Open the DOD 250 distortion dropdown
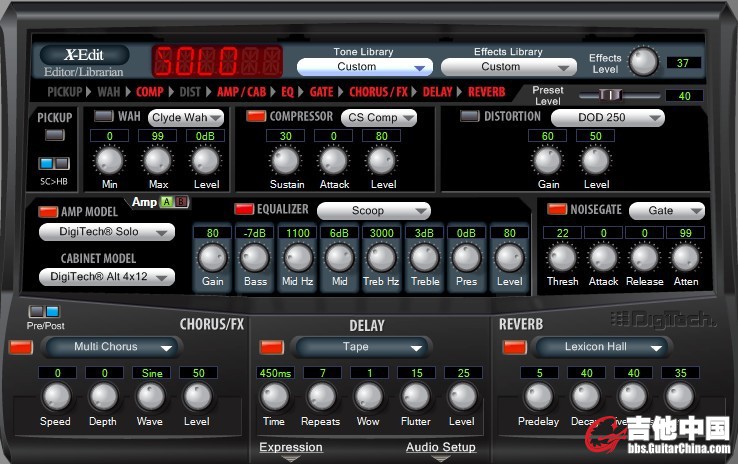This screenshot has width=738, height=464. click(x=608, y=118)
